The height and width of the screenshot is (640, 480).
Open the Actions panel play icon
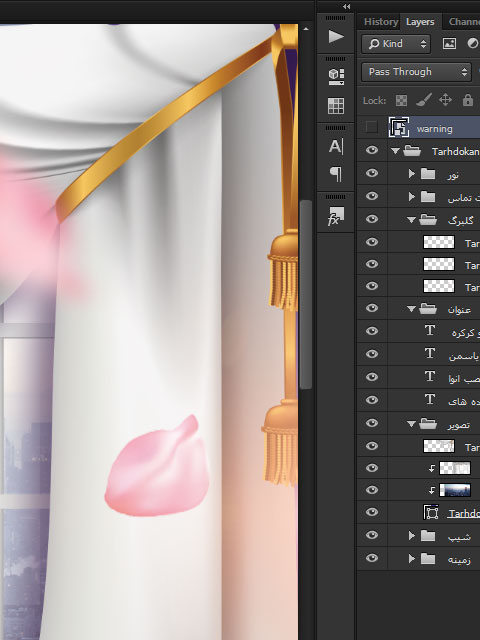(x=336, y=36)
